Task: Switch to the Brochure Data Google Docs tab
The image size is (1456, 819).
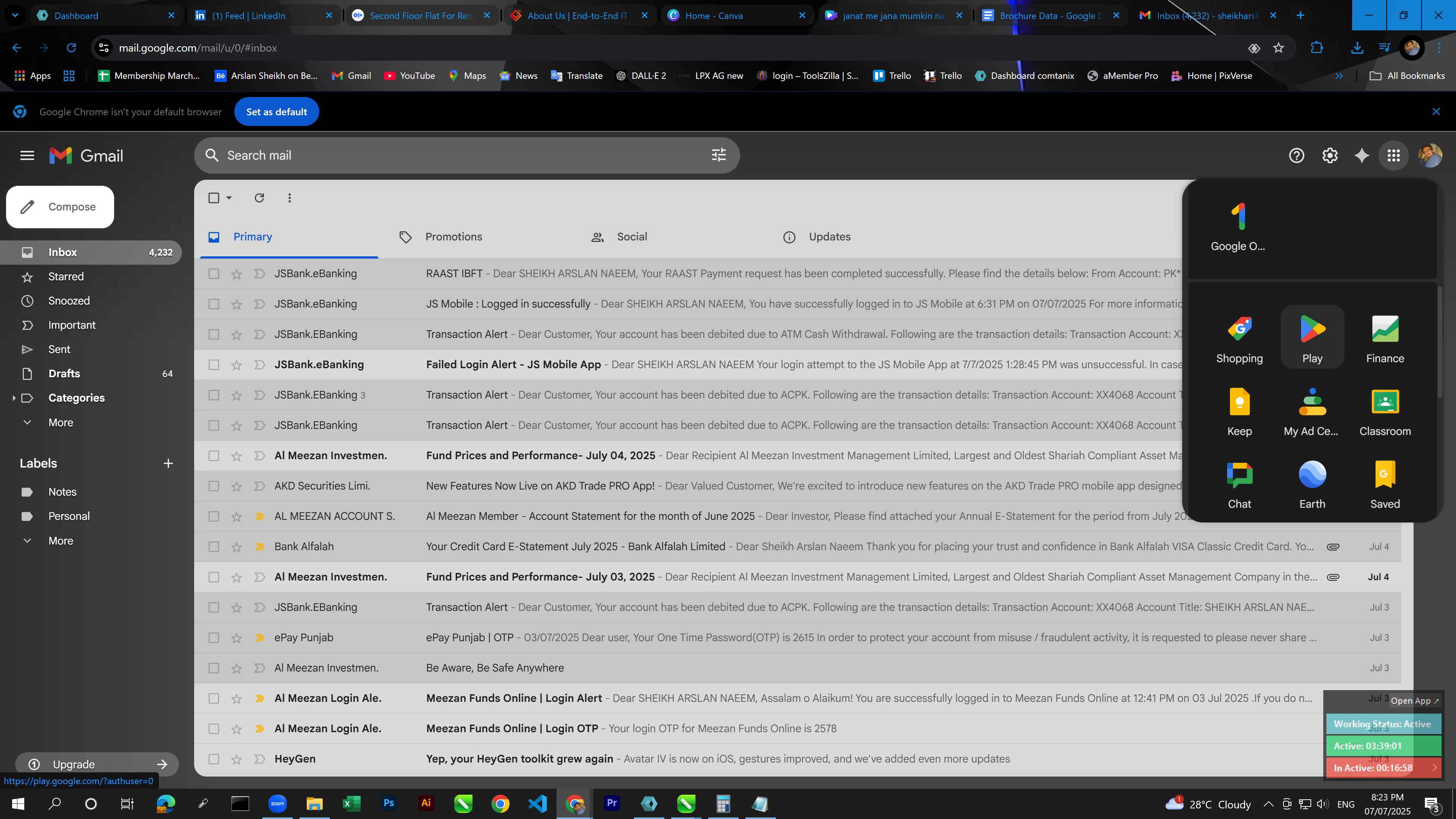Action: (1051, 15)
